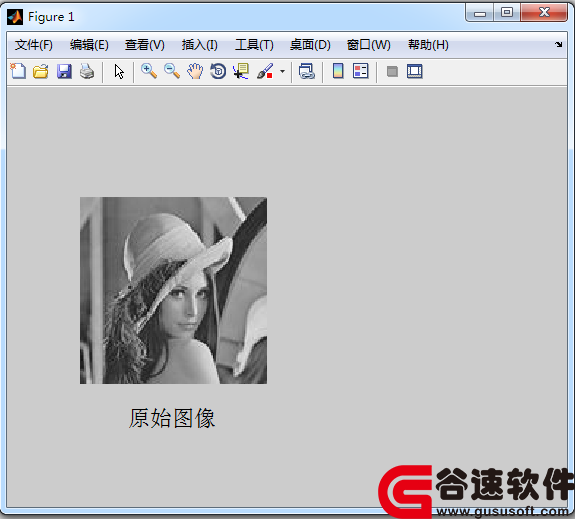Image resolution: width=575 pixels, height=519 pixels.
Task: Toggle the Insert Legend button
Action: pos(360,71)
